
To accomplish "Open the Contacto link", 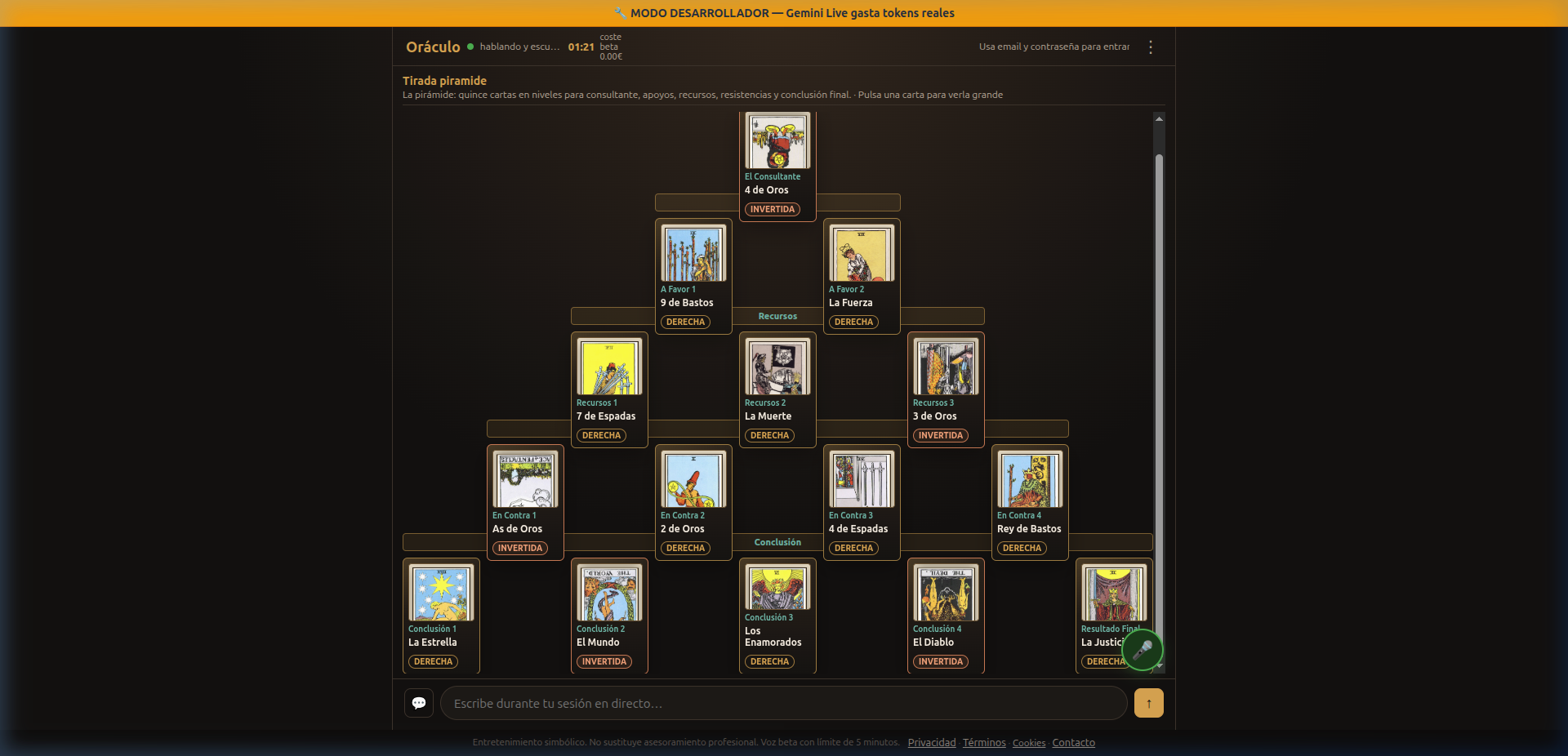I will tap(1074, 743).
